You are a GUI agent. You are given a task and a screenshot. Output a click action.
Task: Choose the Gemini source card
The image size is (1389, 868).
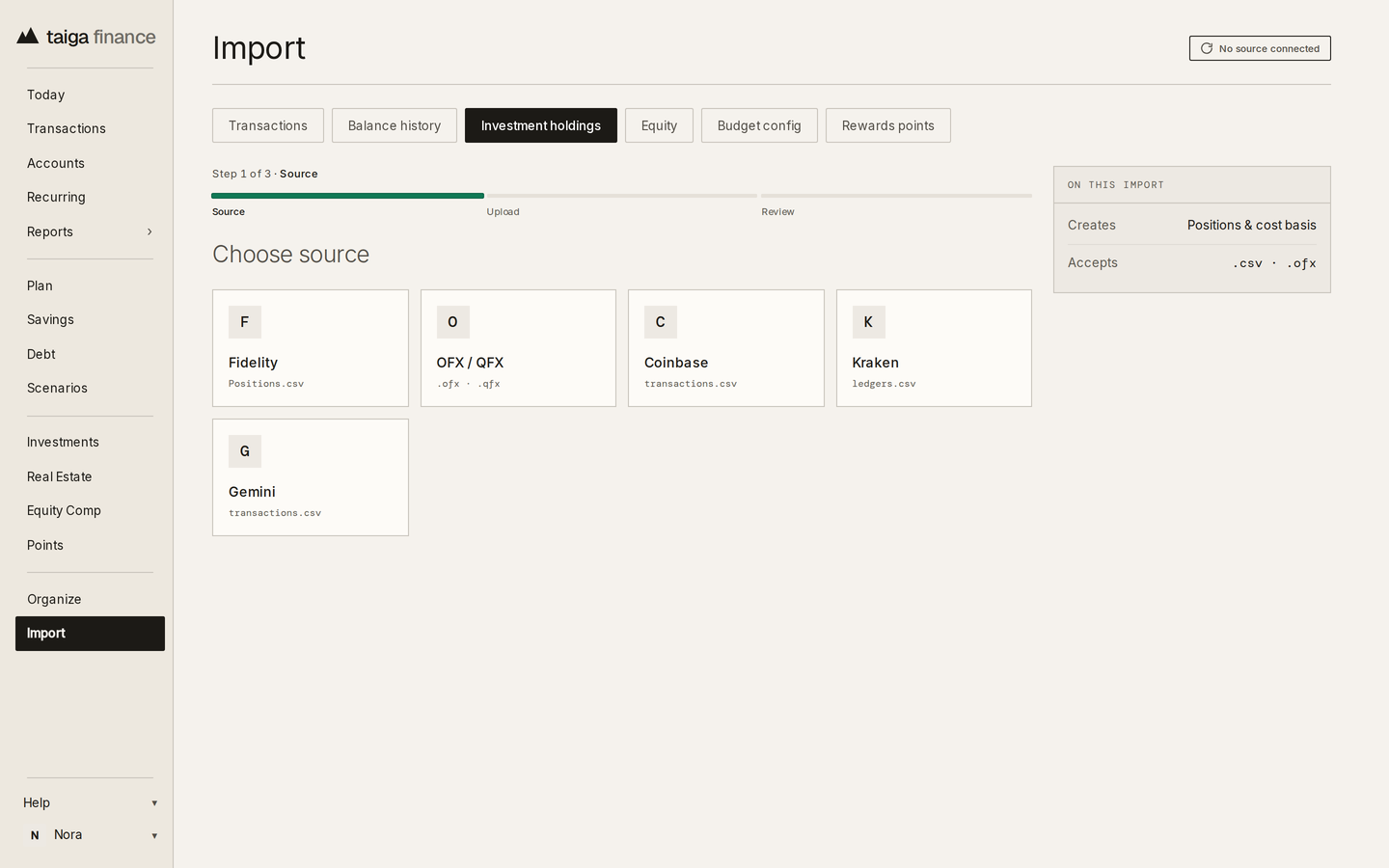click(x=311, y=477)
